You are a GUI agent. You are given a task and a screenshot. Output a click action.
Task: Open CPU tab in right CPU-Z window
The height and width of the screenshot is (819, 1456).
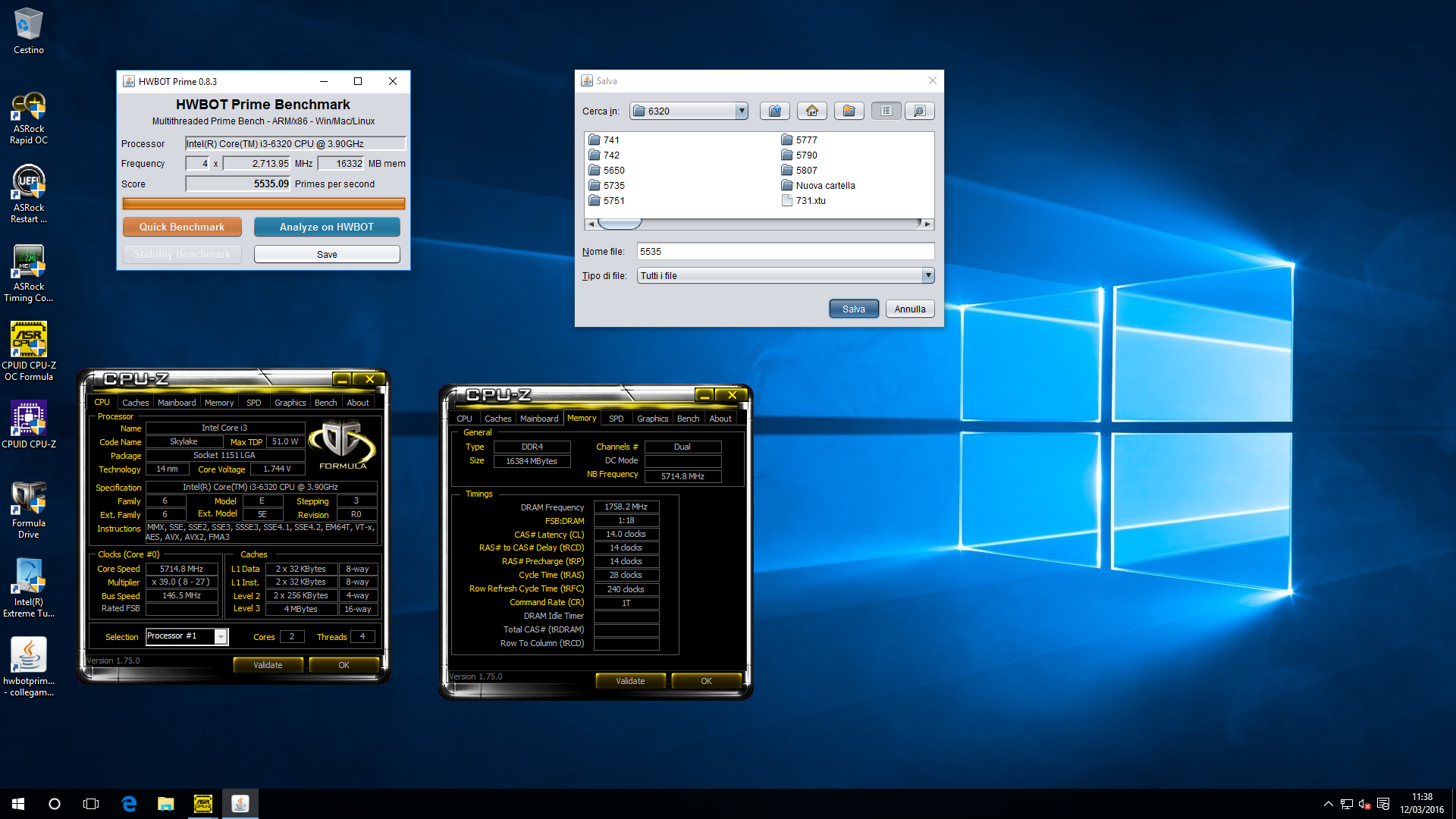(464, 419)
